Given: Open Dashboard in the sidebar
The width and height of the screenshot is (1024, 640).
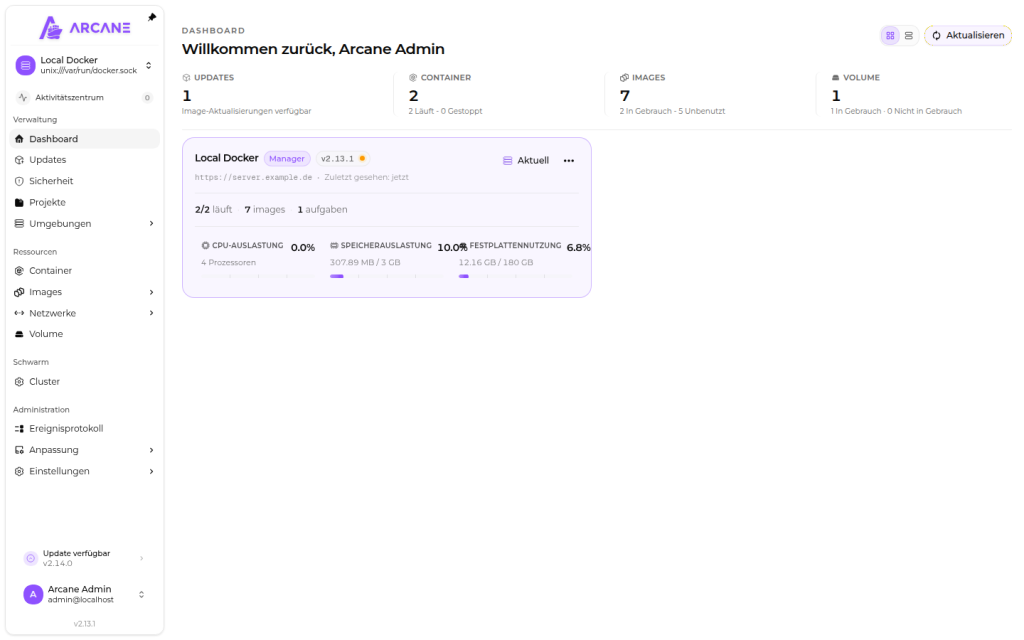Looking at the screenshot, I should 84,139.
